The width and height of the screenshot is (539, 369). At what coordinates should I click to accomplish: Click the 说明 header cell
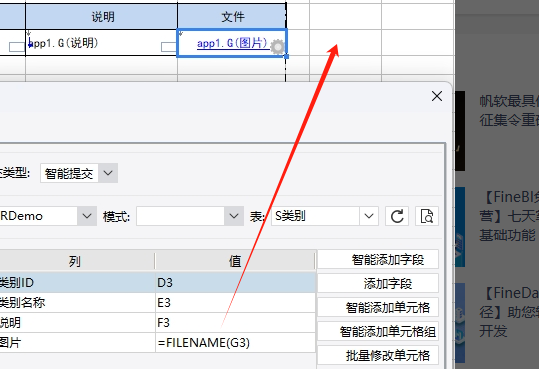[x=101, y=17]
